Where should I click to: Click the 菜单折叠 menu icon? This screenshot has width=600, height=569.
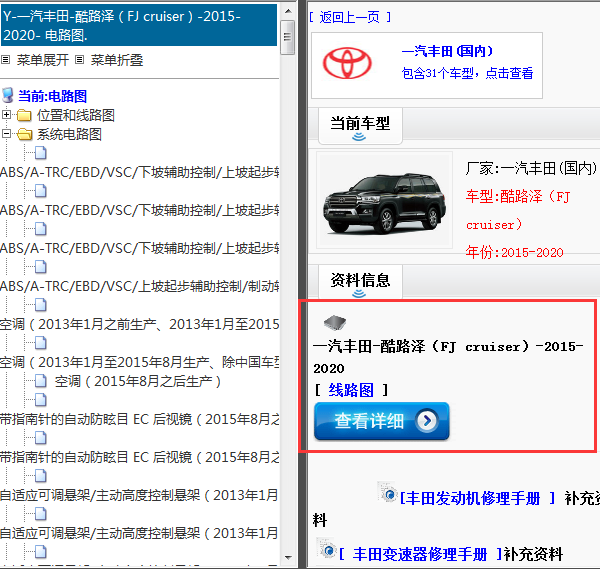point(79,60)
